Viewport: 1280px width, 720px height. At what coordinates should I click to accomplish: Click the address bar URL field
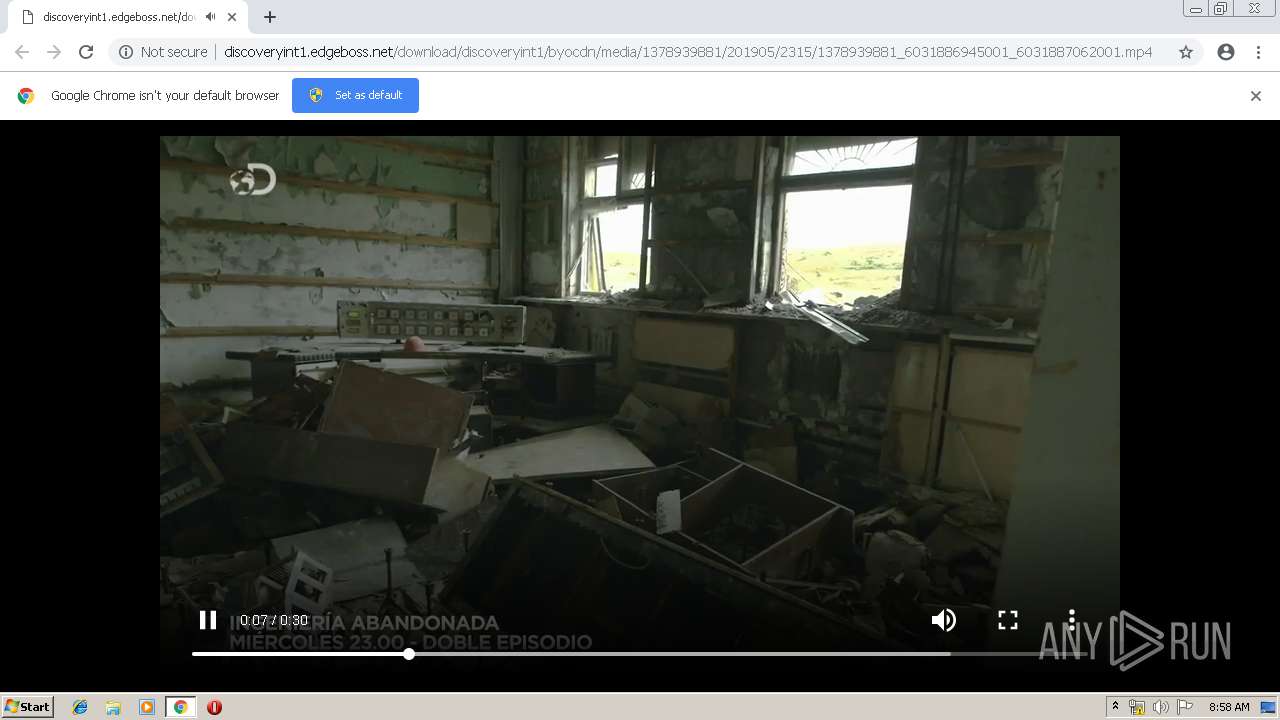pos(688,52)
